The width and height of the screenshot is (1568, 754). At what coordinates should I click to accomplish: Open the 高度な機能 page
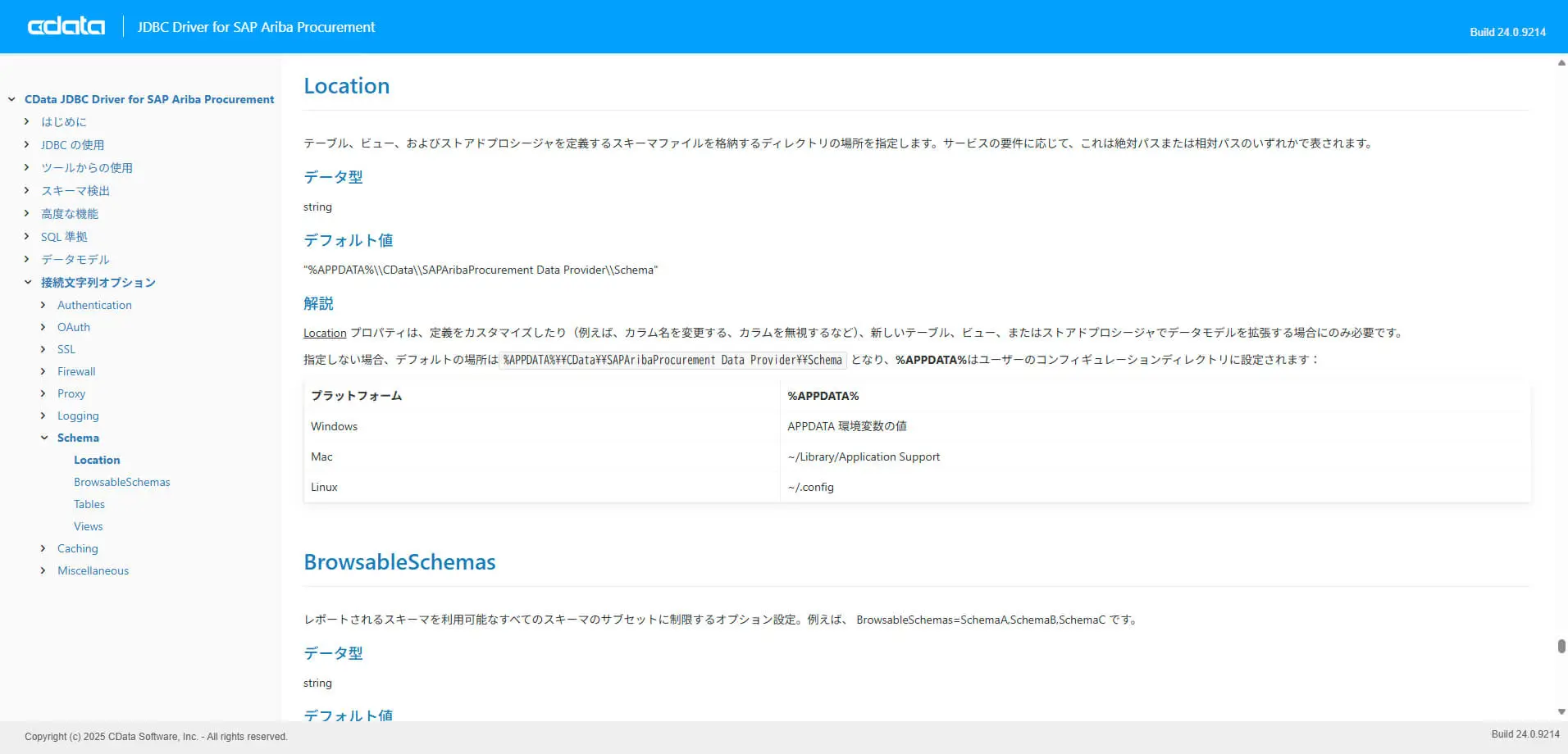70,213
